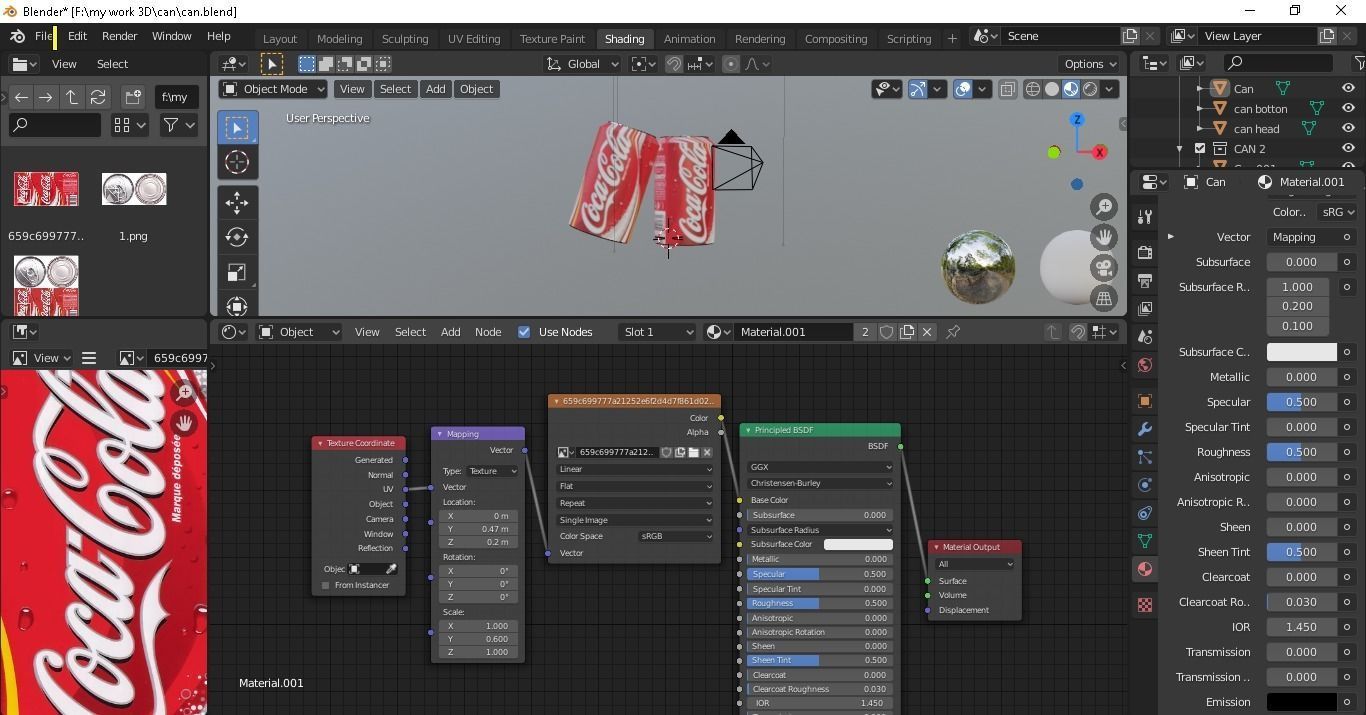
Task: Select wireframe viewport shading
Action: pyautogui.click(x=1033, y=89)
